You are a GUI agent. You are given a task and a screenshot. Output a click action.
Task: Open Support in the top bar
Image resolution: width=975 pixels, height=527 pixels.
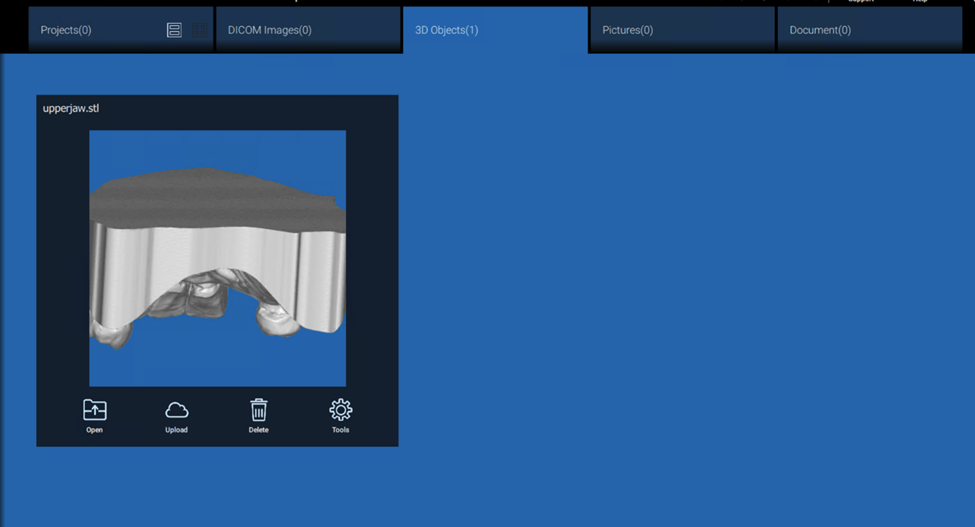tap(861, 1)
